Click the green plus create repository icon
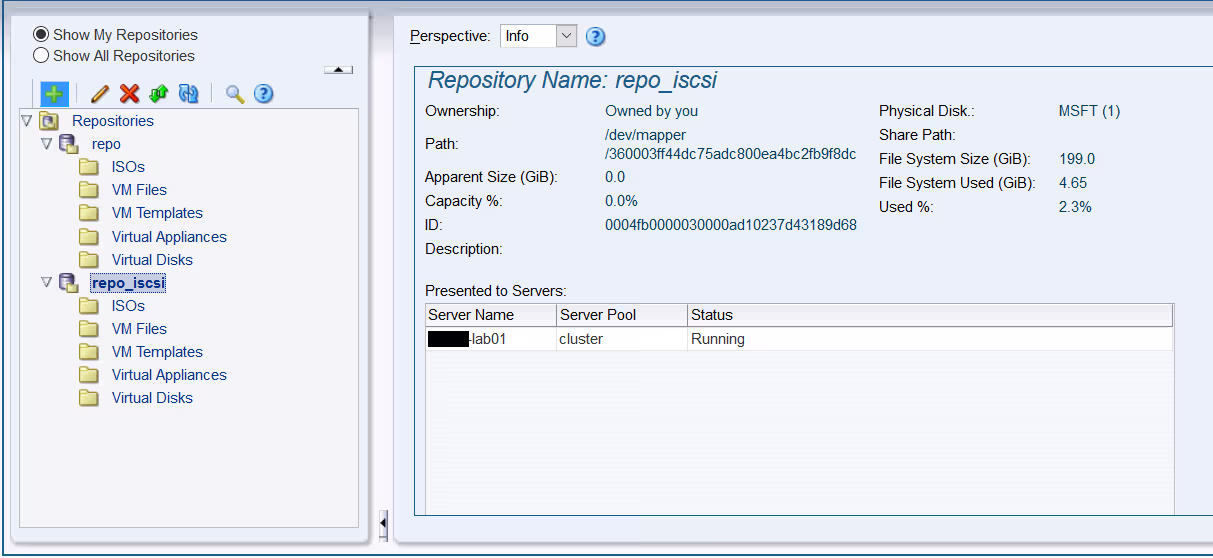1213x558 pixels. [x=54, y=94]
